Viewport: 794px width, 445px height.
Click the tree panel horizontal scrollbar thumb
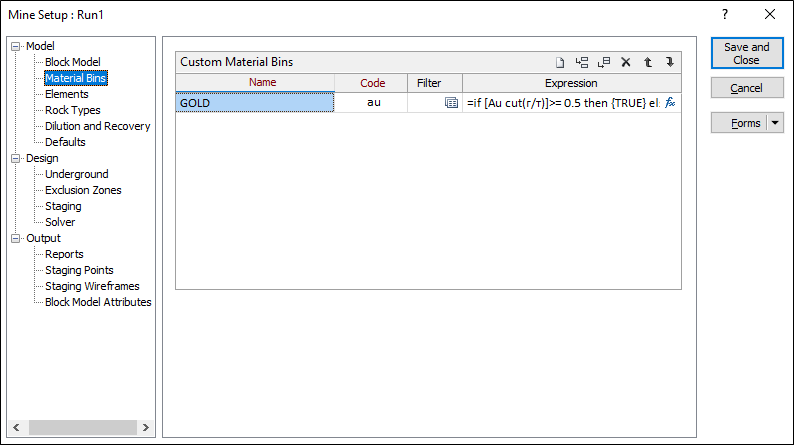pos(83,427)
